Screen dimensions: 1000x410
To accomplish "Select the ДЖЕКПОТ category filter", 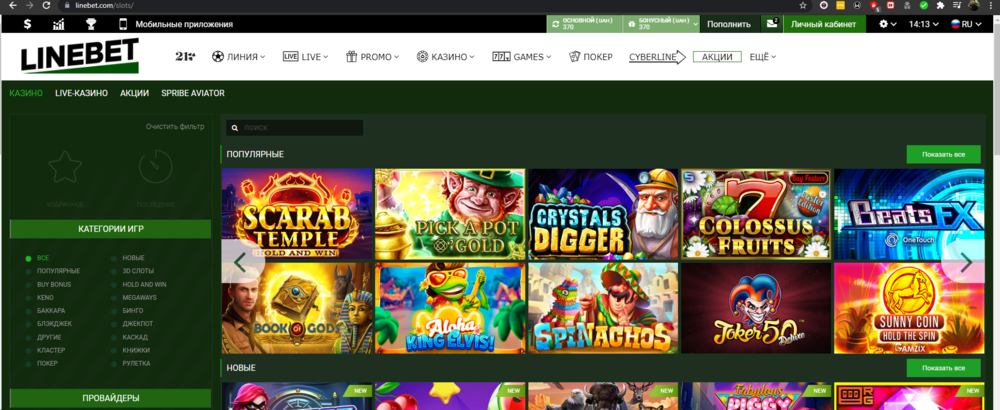I will tap(138, 324).
